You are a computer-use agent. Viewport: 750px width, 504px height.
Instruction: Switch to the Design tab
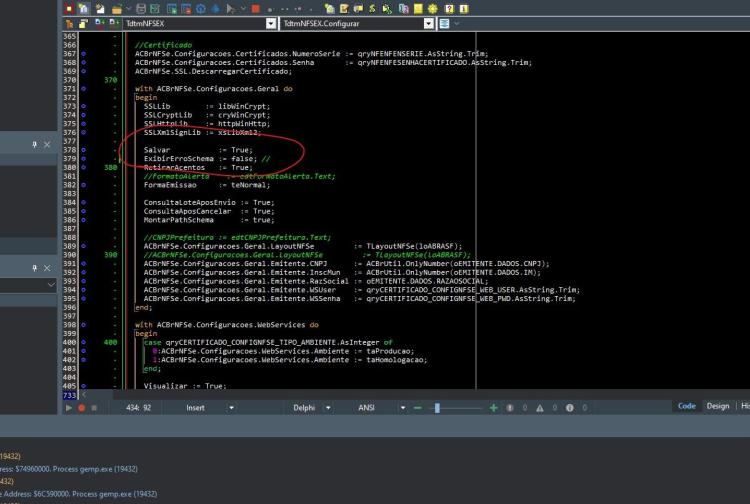pyautogui.click(x=717, y=406)
